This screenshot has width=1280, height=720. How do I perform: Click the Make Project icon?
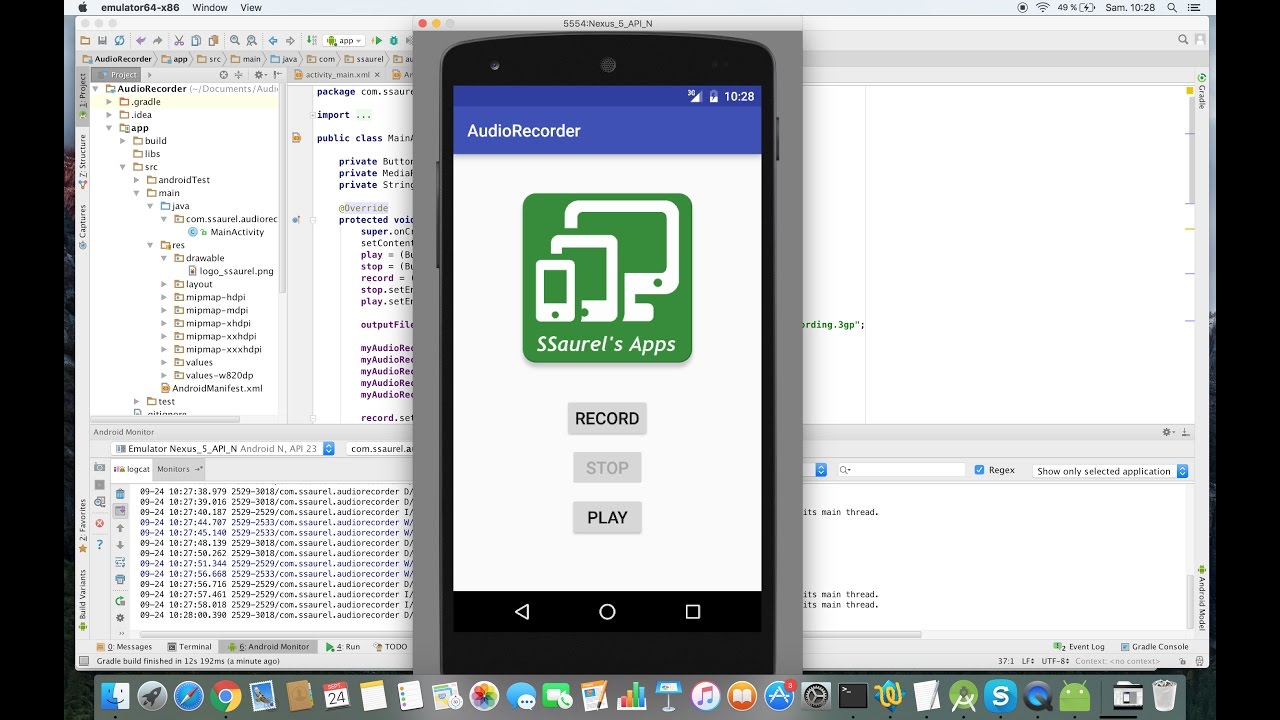pyautogui.click(x=312, y=40)
